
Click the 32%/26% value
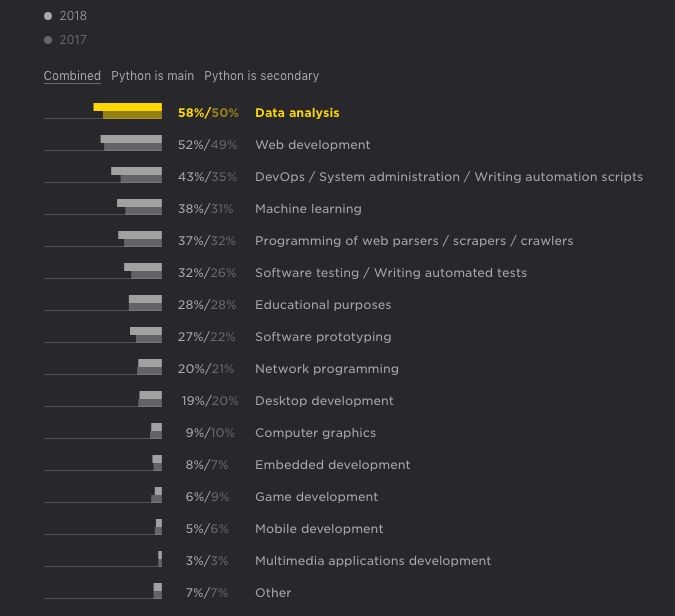click(x=207, y=273)
